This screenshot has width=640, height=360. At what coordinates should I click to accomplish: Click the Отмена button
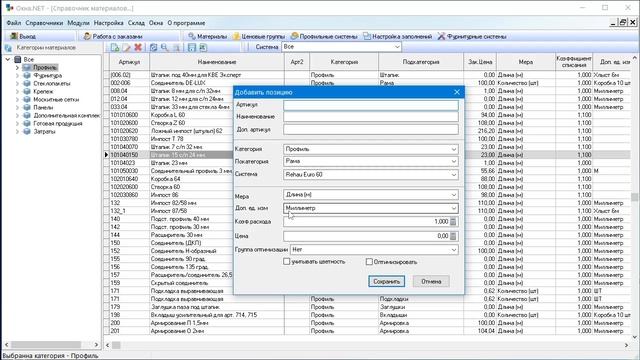431,281
